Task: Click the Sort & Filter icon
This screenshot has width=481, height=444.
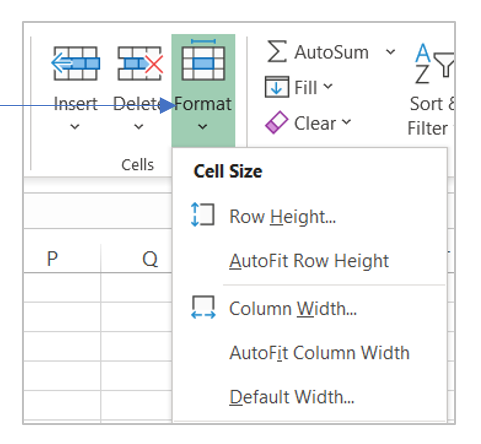Action: (434, 63)
